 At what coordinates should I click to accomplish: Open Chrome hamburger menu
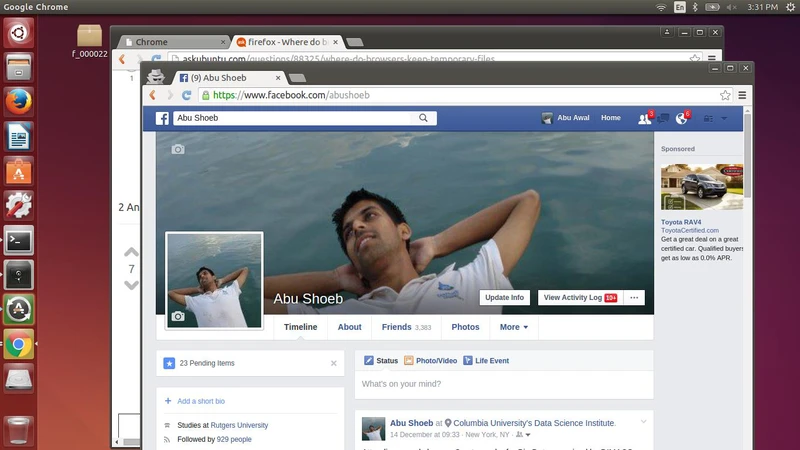tap(742, 95)
